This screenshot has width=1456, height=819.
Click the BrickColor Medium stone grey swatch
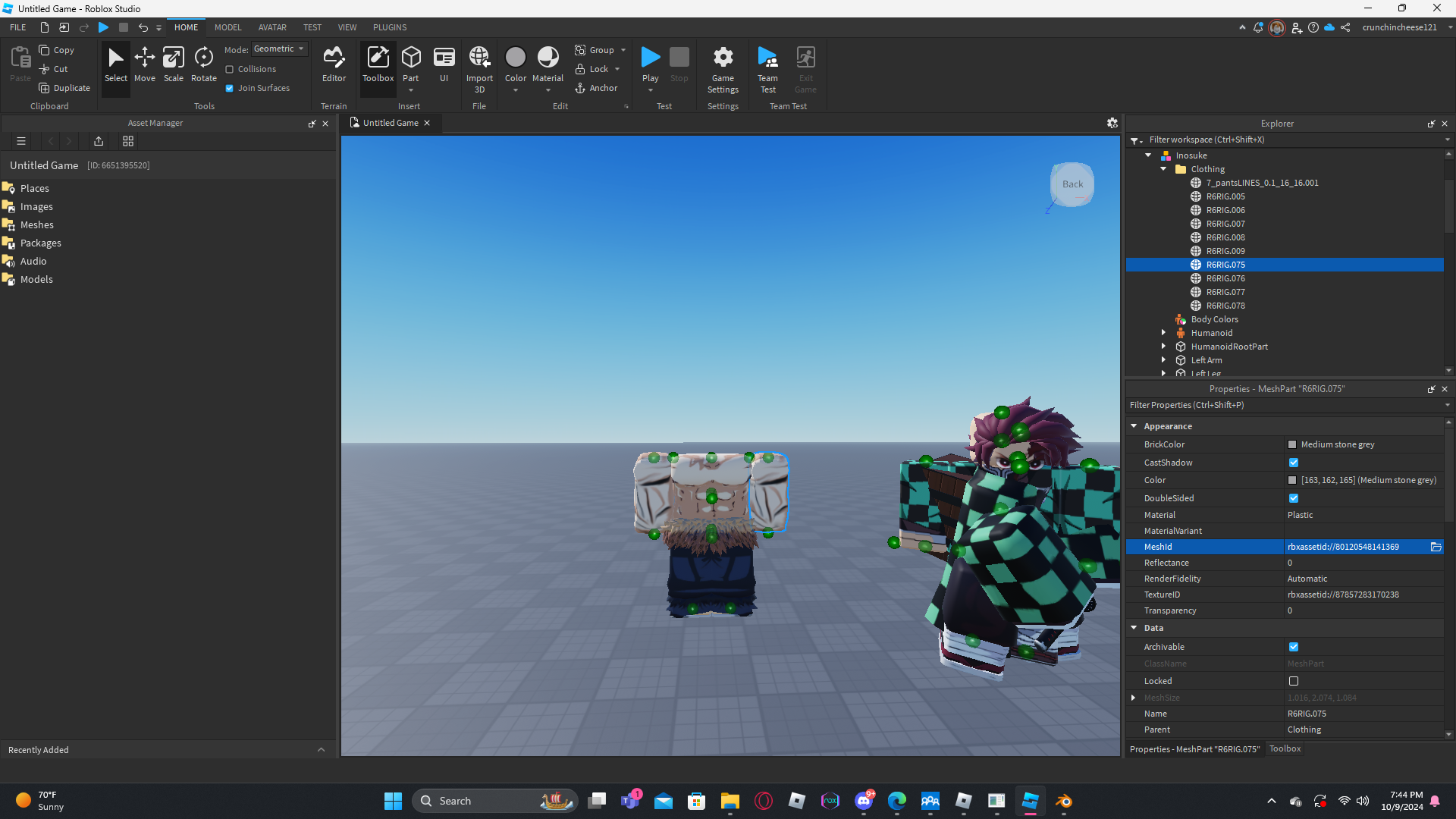1292,444
